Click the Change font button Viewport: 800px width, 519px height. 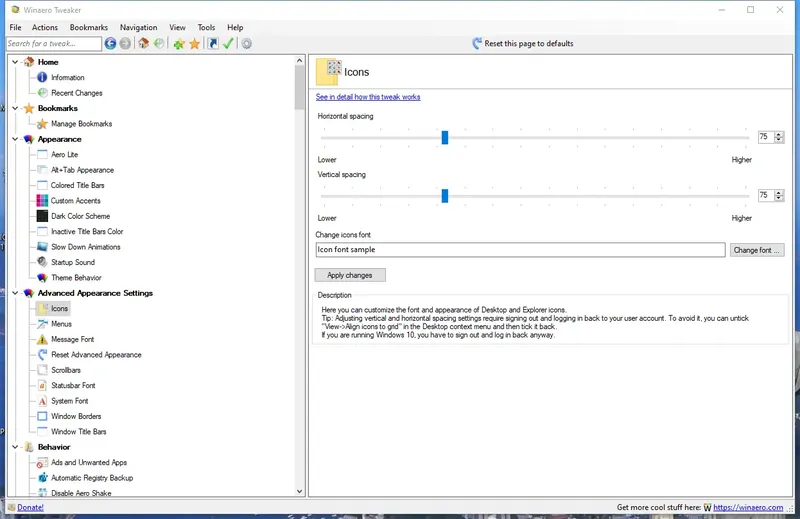pos(757,250)
